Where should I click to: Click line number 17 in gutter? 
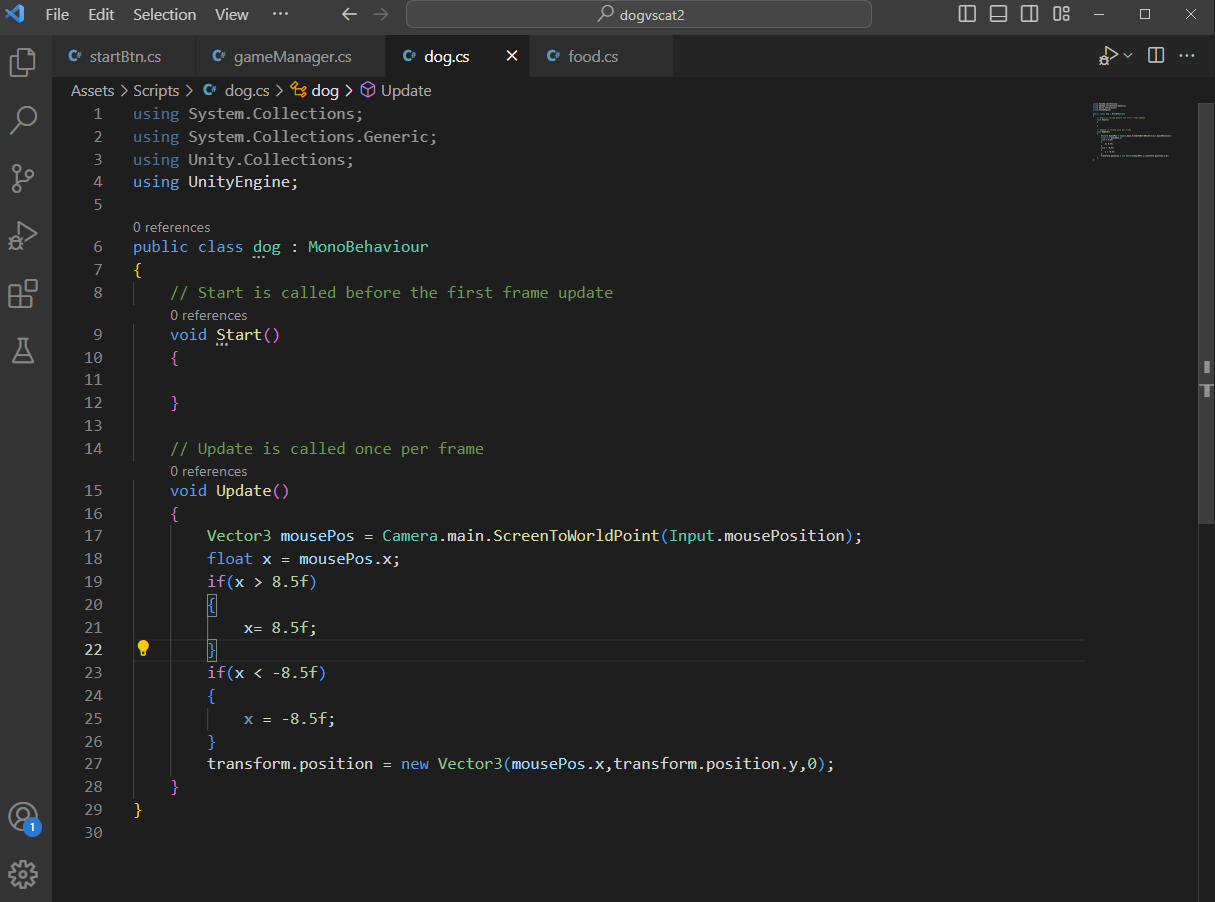(94, 536)
